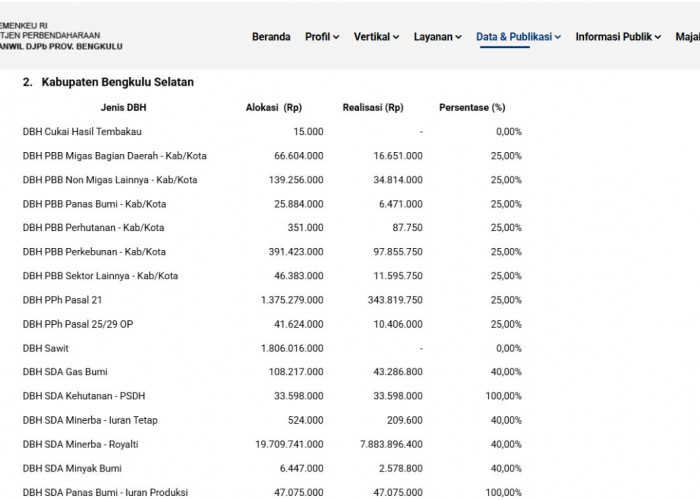Open the Layanan dropdown menu

point(438,37)
